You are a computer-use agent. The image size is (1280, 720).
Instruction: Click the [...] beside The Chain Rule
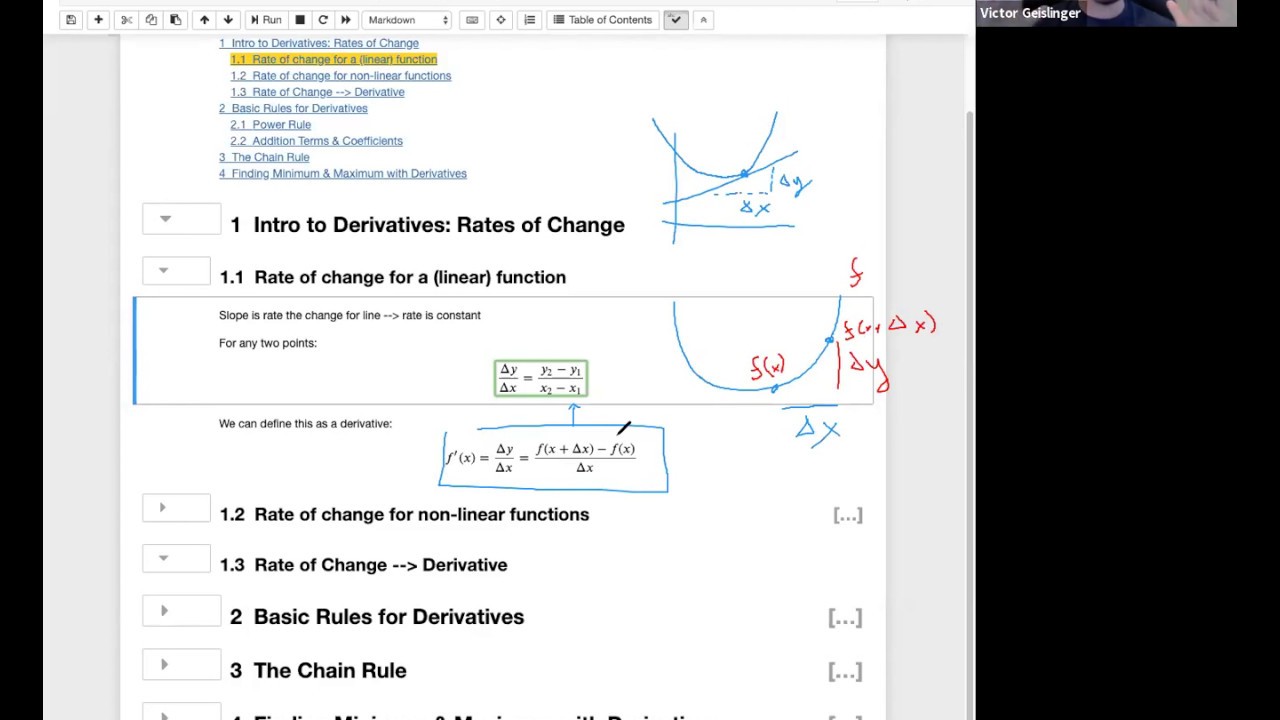click(845, 672)
